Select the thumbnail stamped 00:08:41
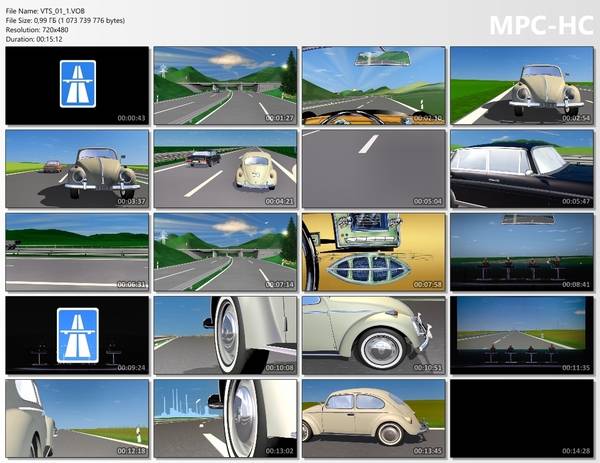 click(522, 252)
